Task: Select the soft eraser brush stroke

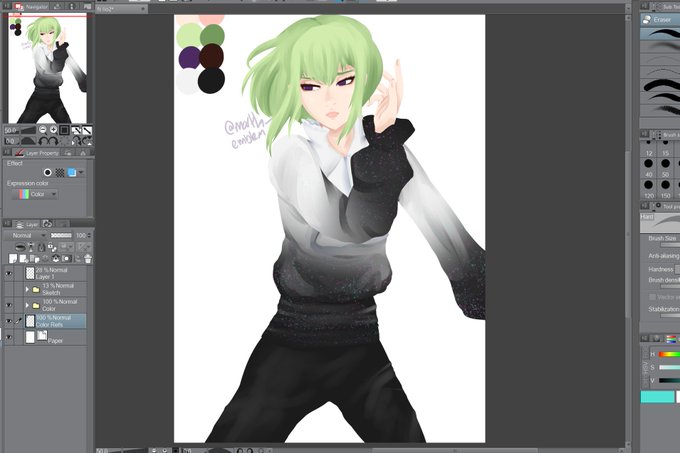Action: tap(660, 47)
